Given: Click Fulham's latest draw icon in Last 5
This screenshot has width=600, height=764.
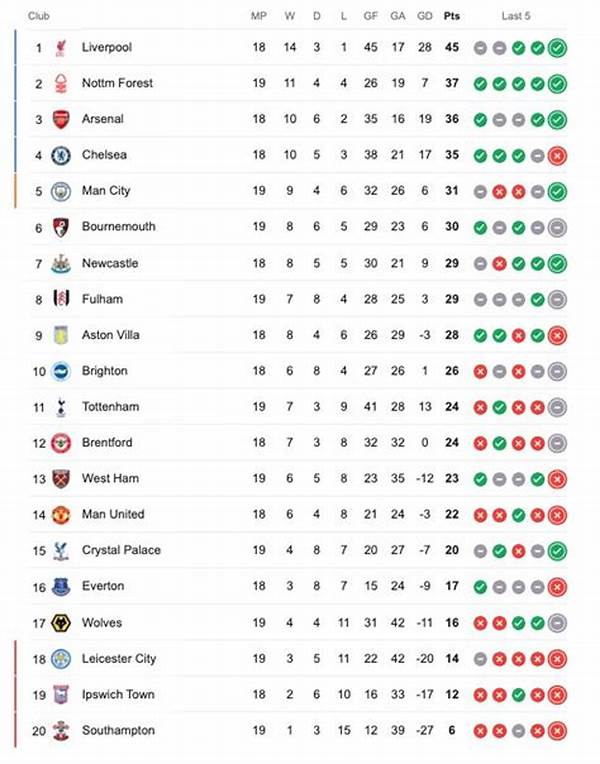Looking at the screenshot, I should click(x=557, y=299).
